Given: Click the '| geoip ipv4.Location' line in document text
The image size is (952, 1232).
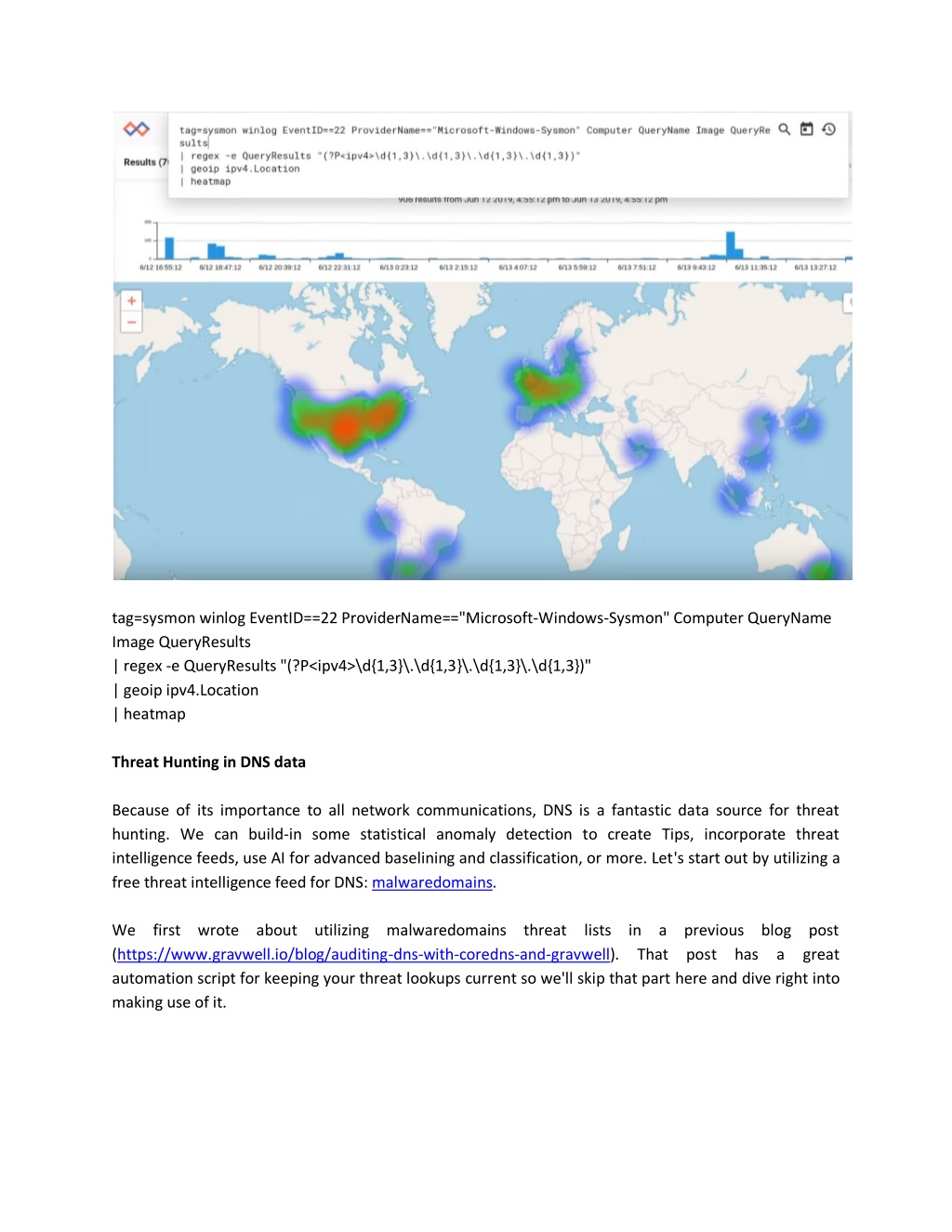Looking at the screenshot, I should coord(186,690).
